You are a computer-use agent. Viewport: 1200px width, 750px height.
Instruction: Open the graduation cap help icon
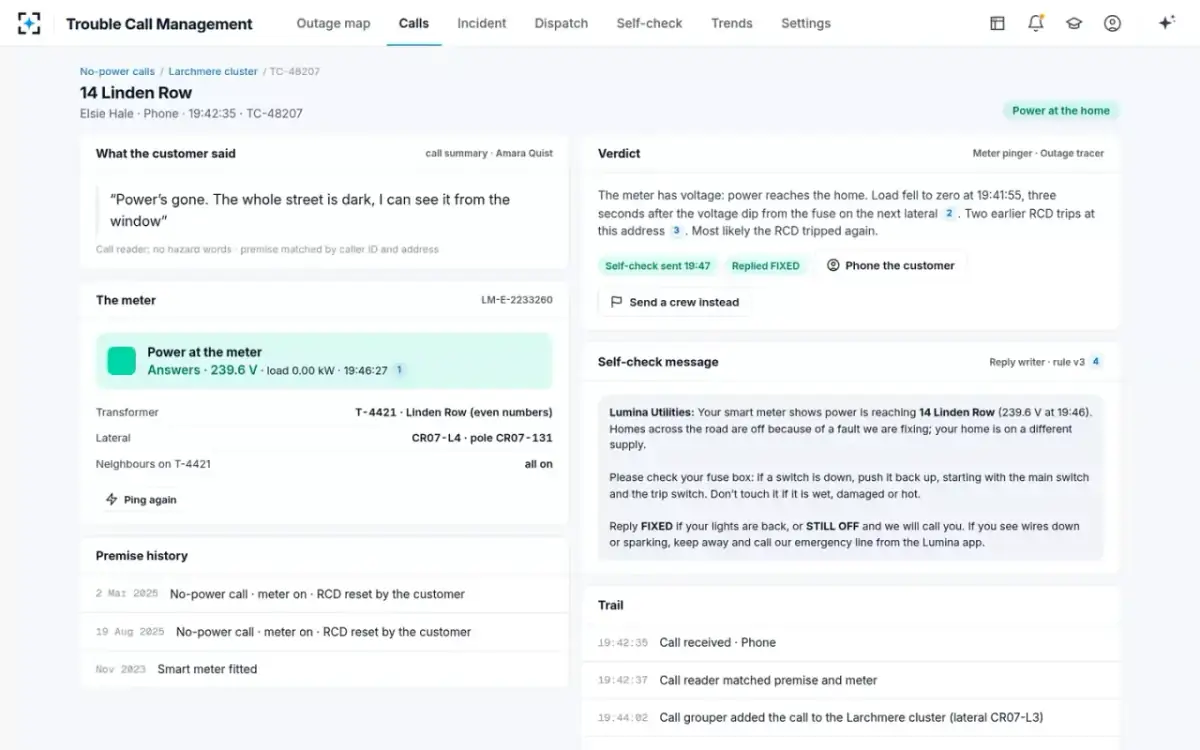click(1074, 23)
